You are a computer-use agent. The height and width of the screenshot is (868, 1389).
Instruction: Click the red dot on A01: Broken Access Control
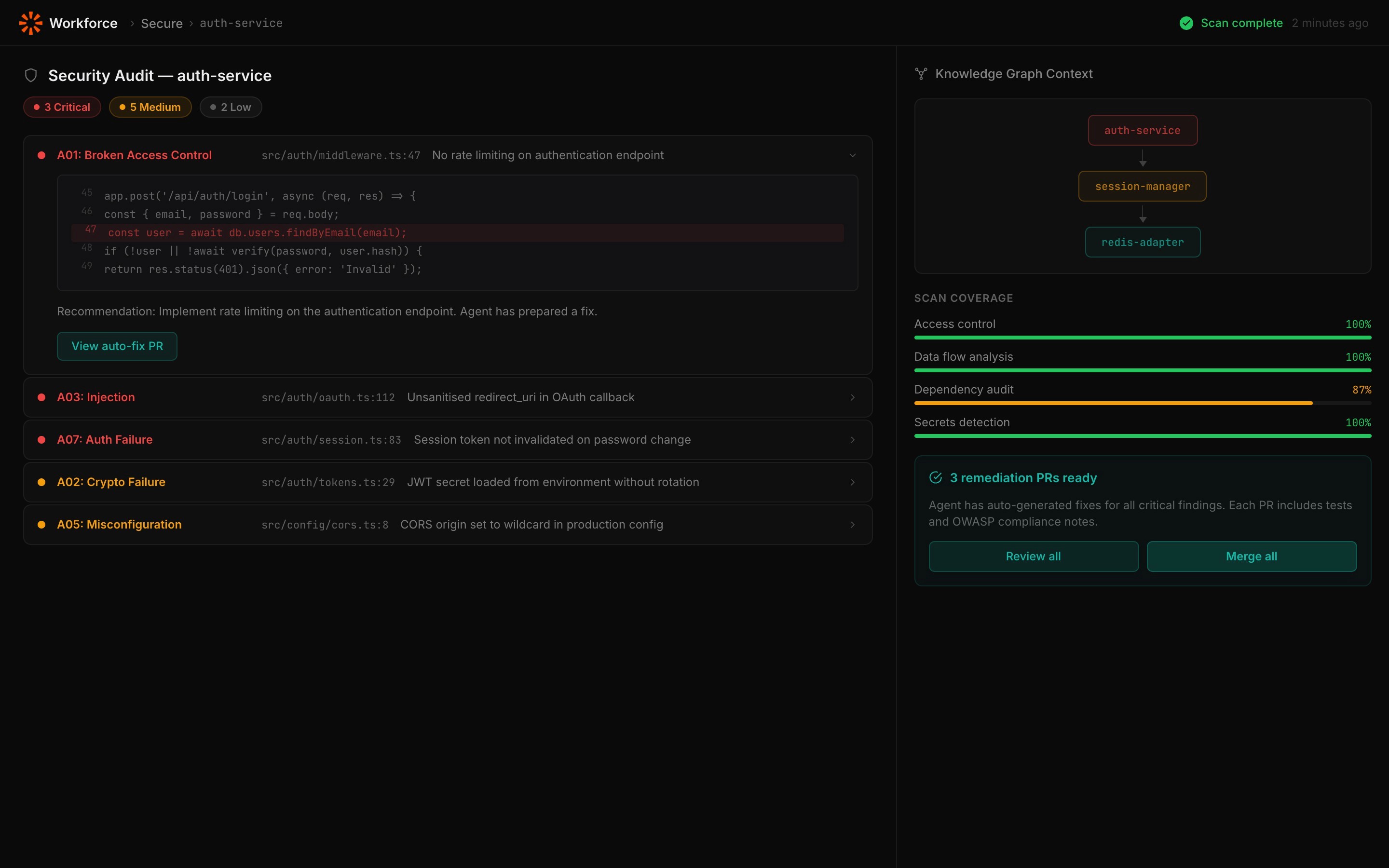tap(41, 155)
